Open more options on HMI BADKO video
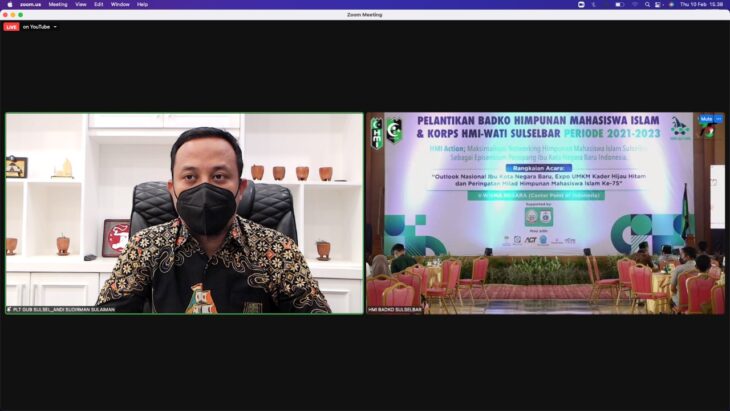Screen dimensions: 730x411 718,119
